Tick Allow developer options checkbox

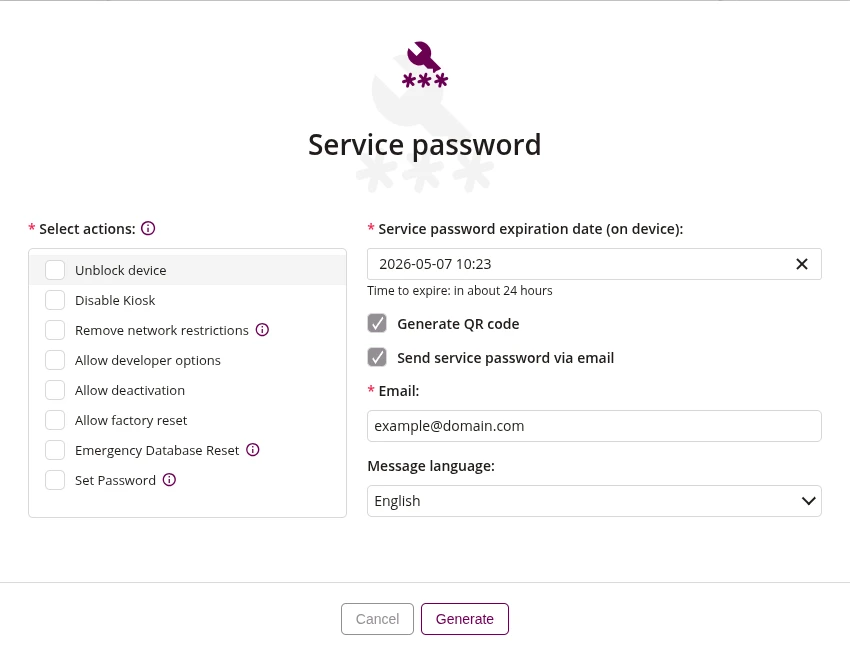coord(55,360)
